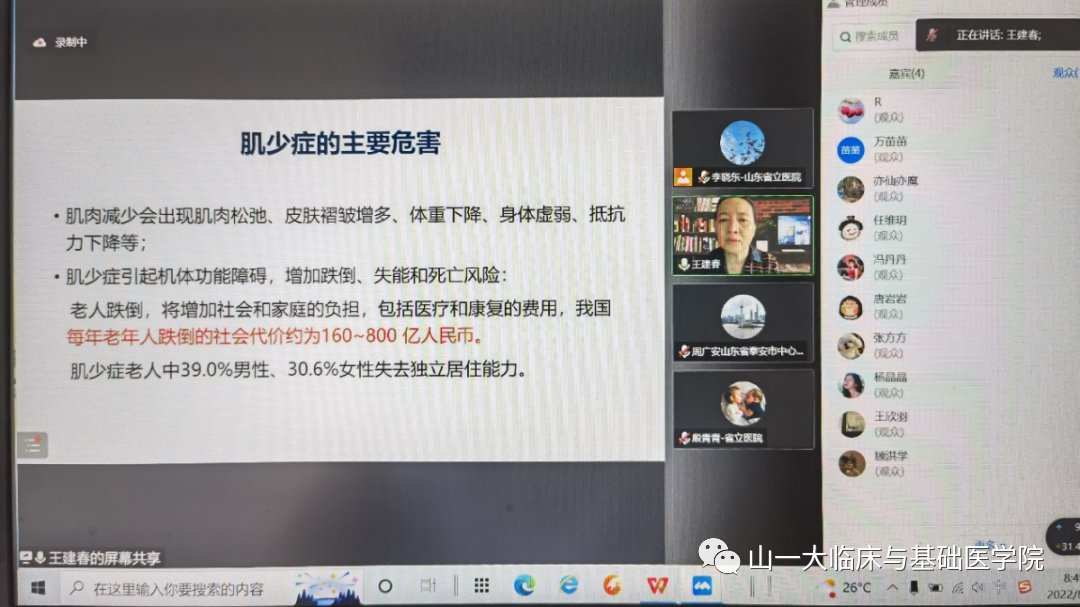Image resolution: width=1080 pixels, height=607 pixels.
Task: Select 王建春 video thumbnail
Action: [x=742, y=235]
